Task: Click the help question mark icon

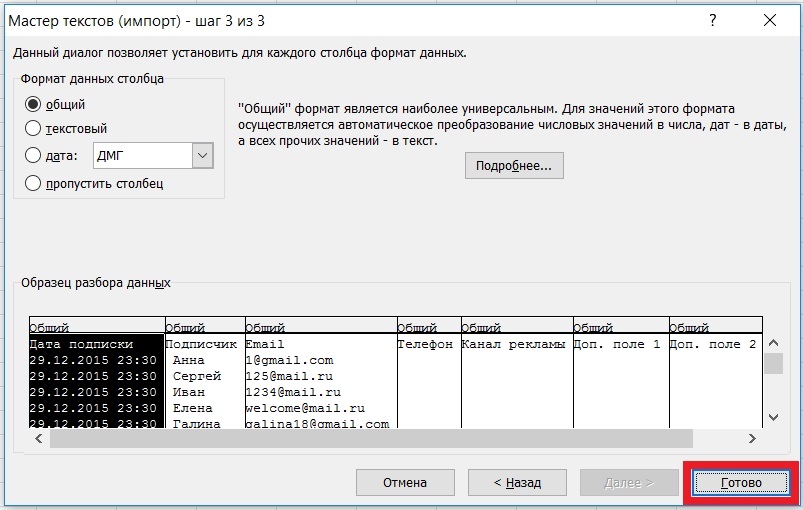Action: (713, 20)
